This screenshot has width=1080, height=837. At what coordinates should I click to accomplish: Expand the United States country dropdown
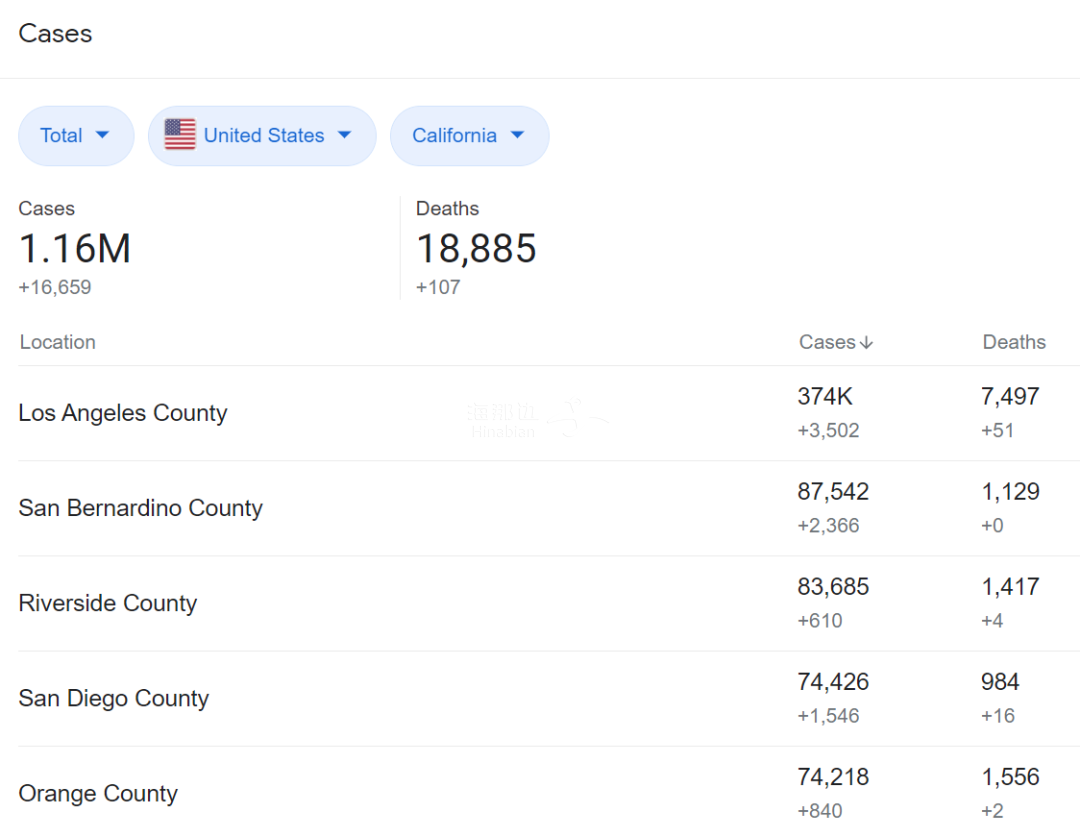pyautogui.click(x=263, y=136)
